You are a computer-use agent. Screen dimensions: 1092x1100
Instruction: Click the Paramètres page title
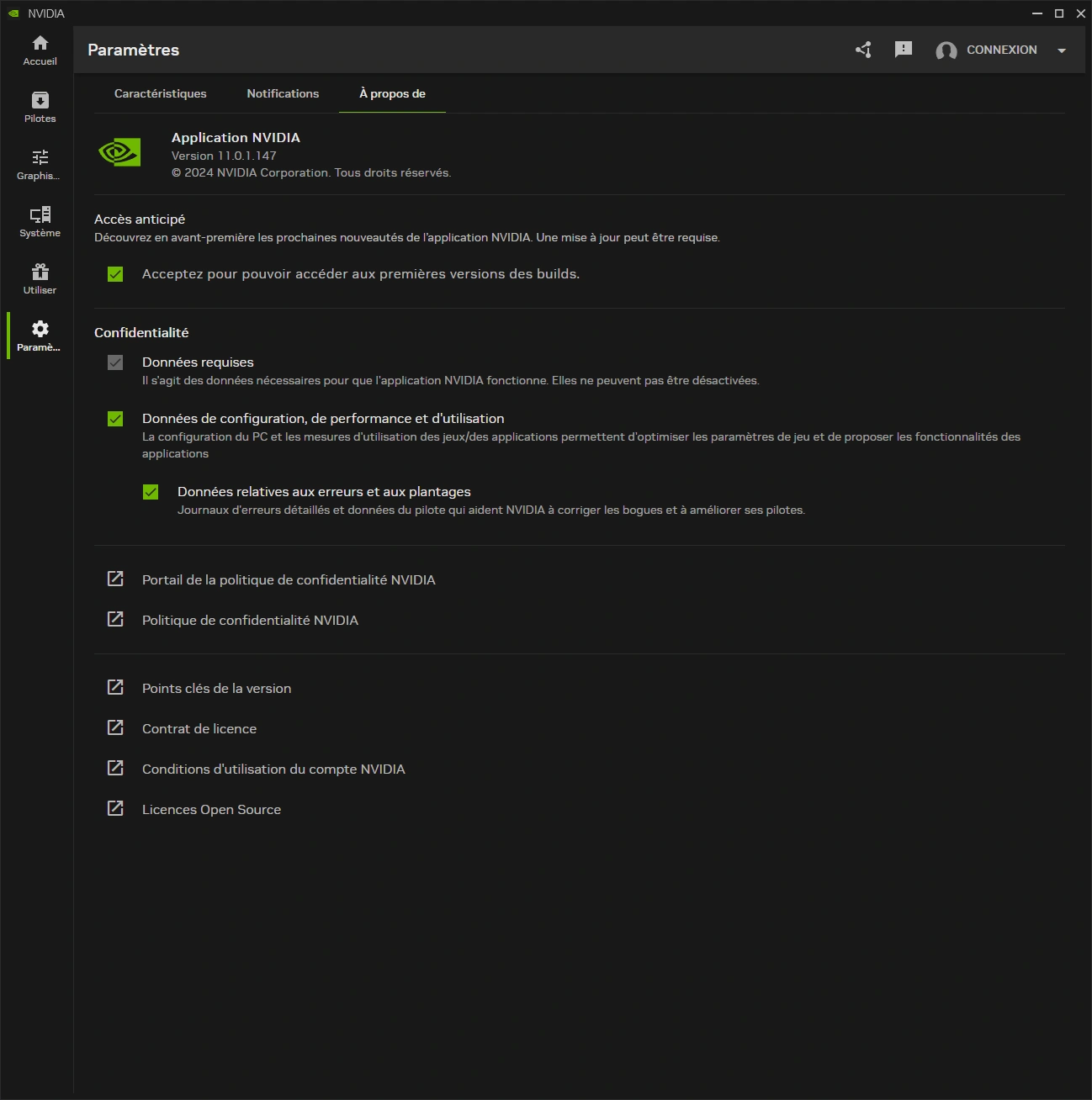[x=134, y=50]
